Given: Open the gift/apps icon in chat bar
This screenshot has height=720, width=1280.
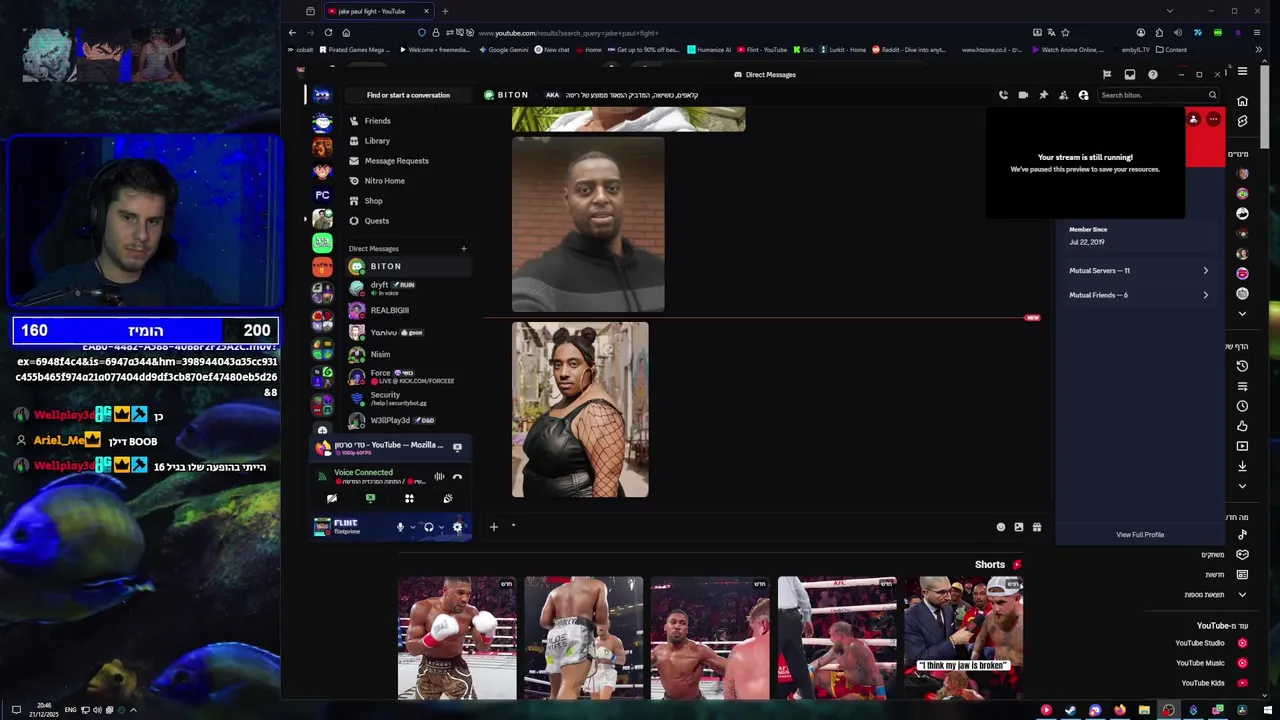Looking at the screenshot, I should point(1037,527).
